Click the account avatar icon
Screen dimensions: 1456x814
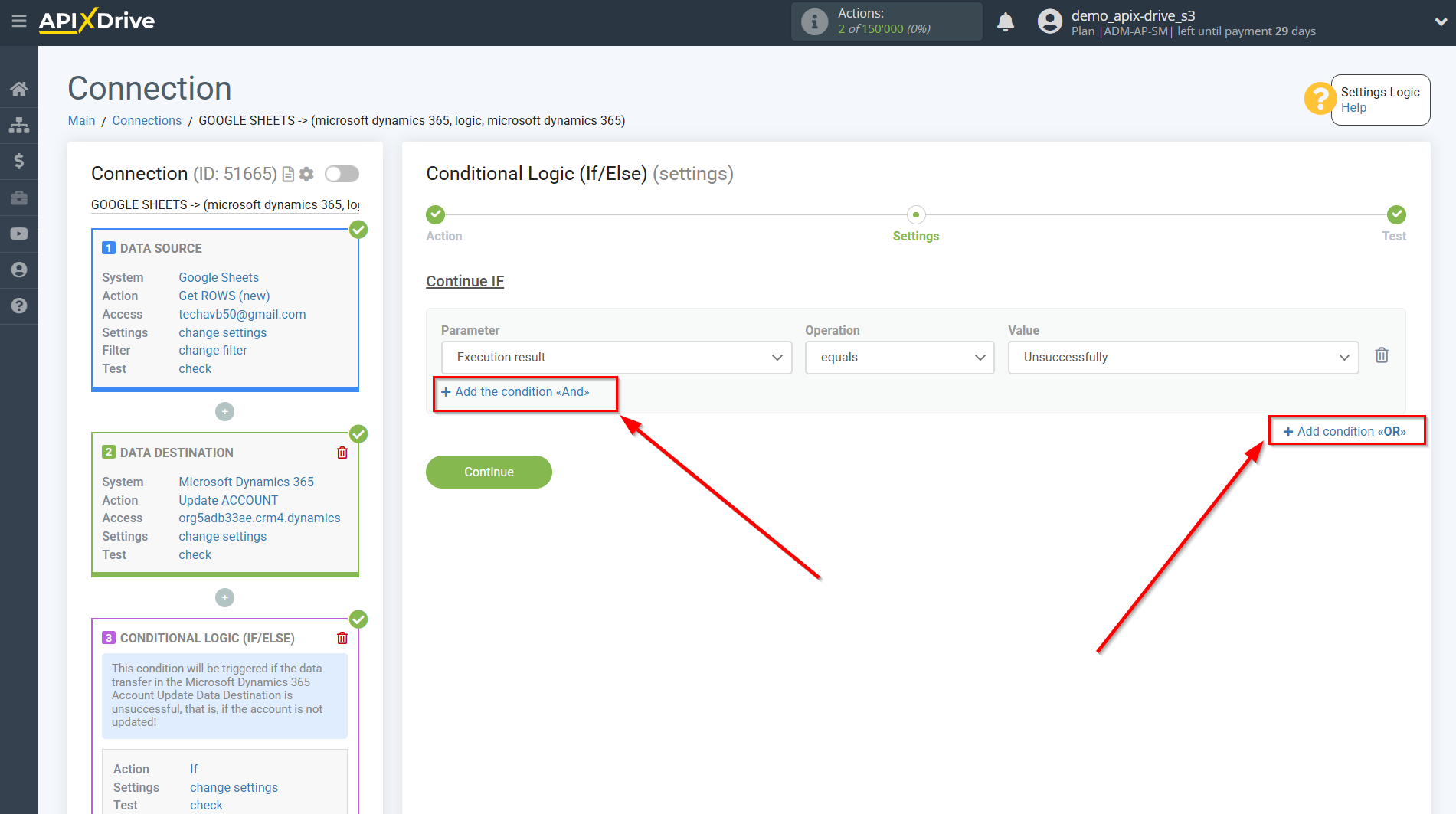click(x=1050, y=21)
